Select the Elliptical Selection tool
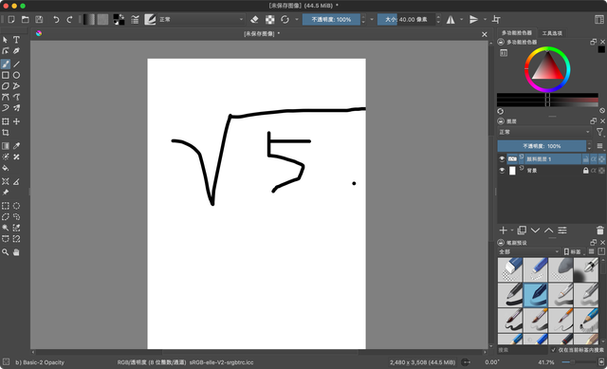 [x=16, y=206]
